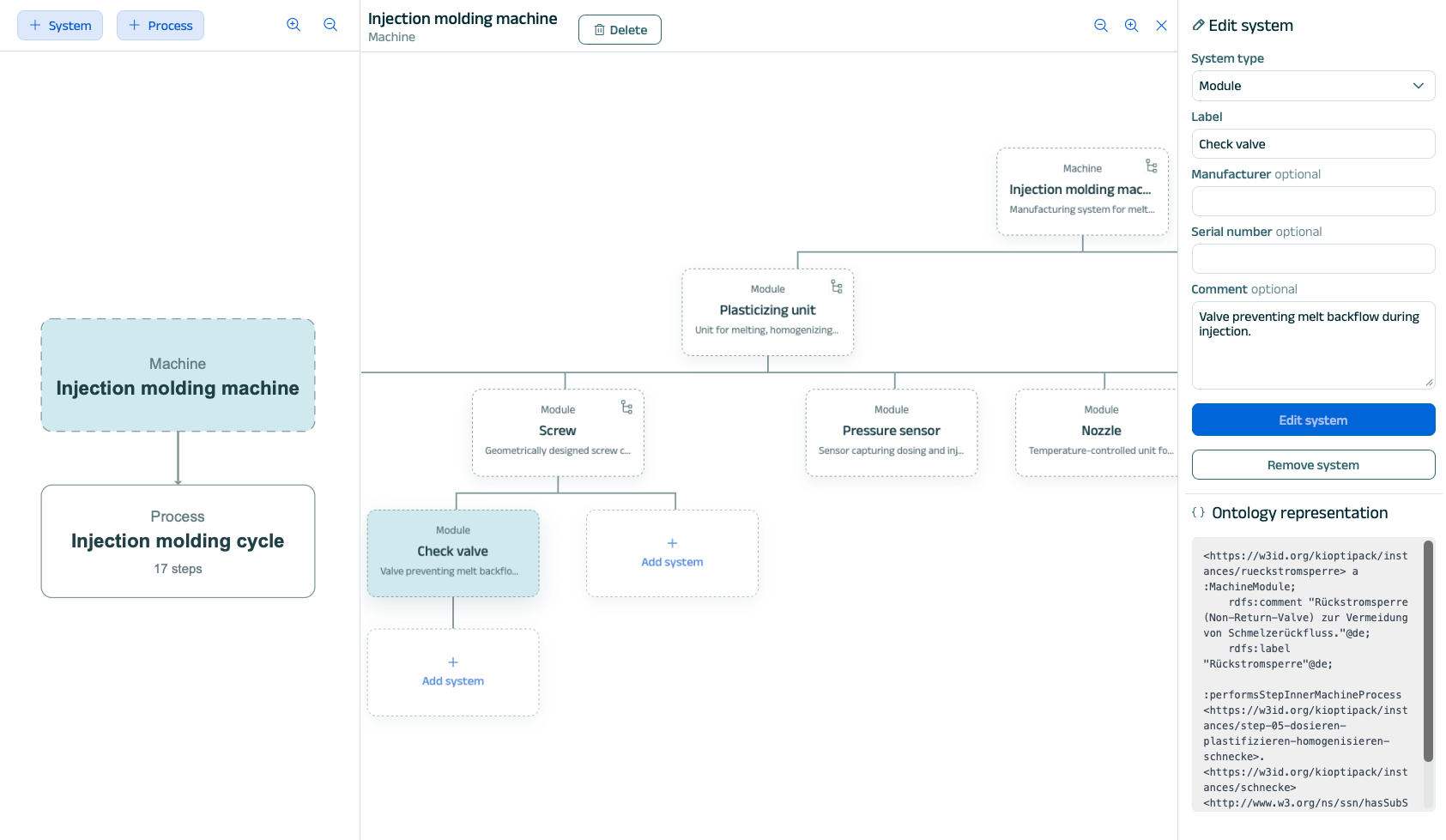Add a new Process
The width and height of the screenshot is (1446, 840).
160,26
